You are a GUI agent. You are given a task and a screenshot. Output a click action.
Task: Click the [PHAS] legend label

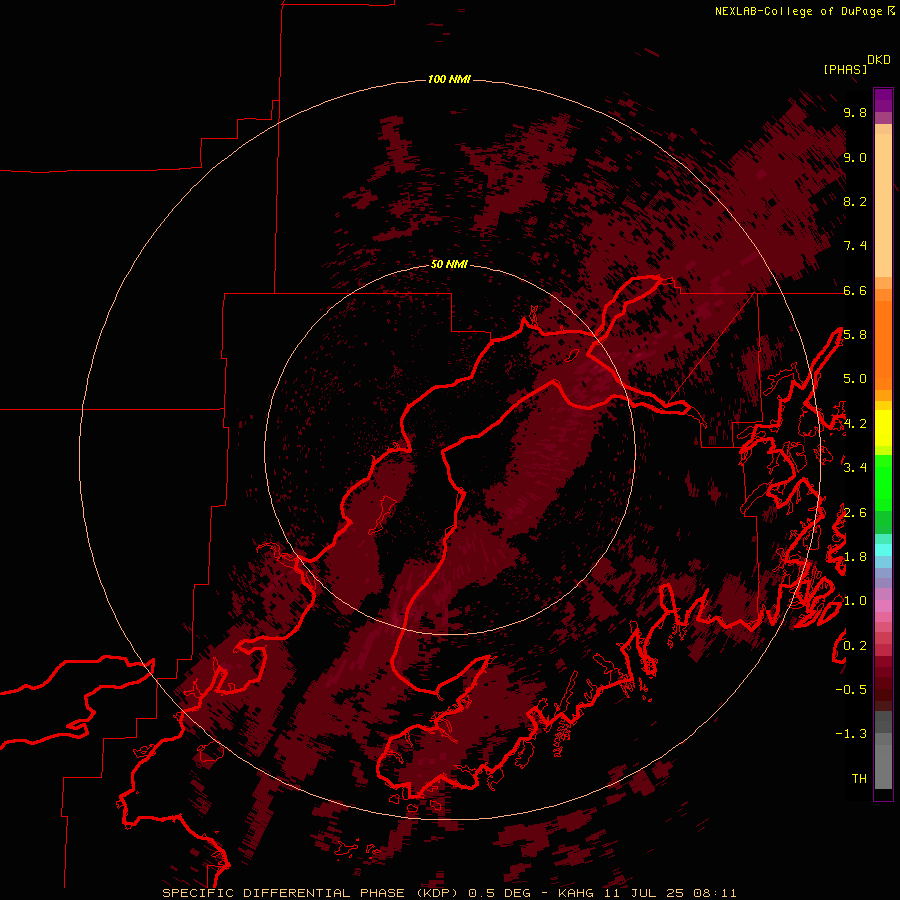tap(845, 69)
